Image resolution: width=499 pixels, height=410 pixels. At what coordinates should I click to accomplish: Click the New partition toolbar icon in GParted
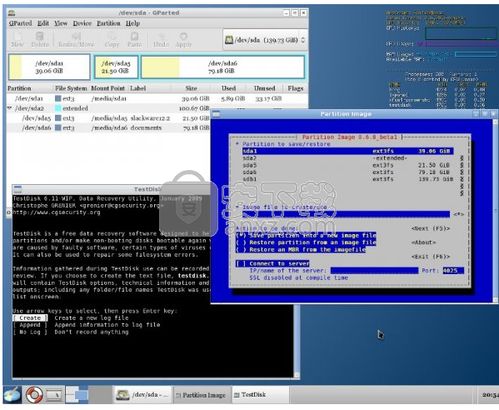(x=17, y=39)
